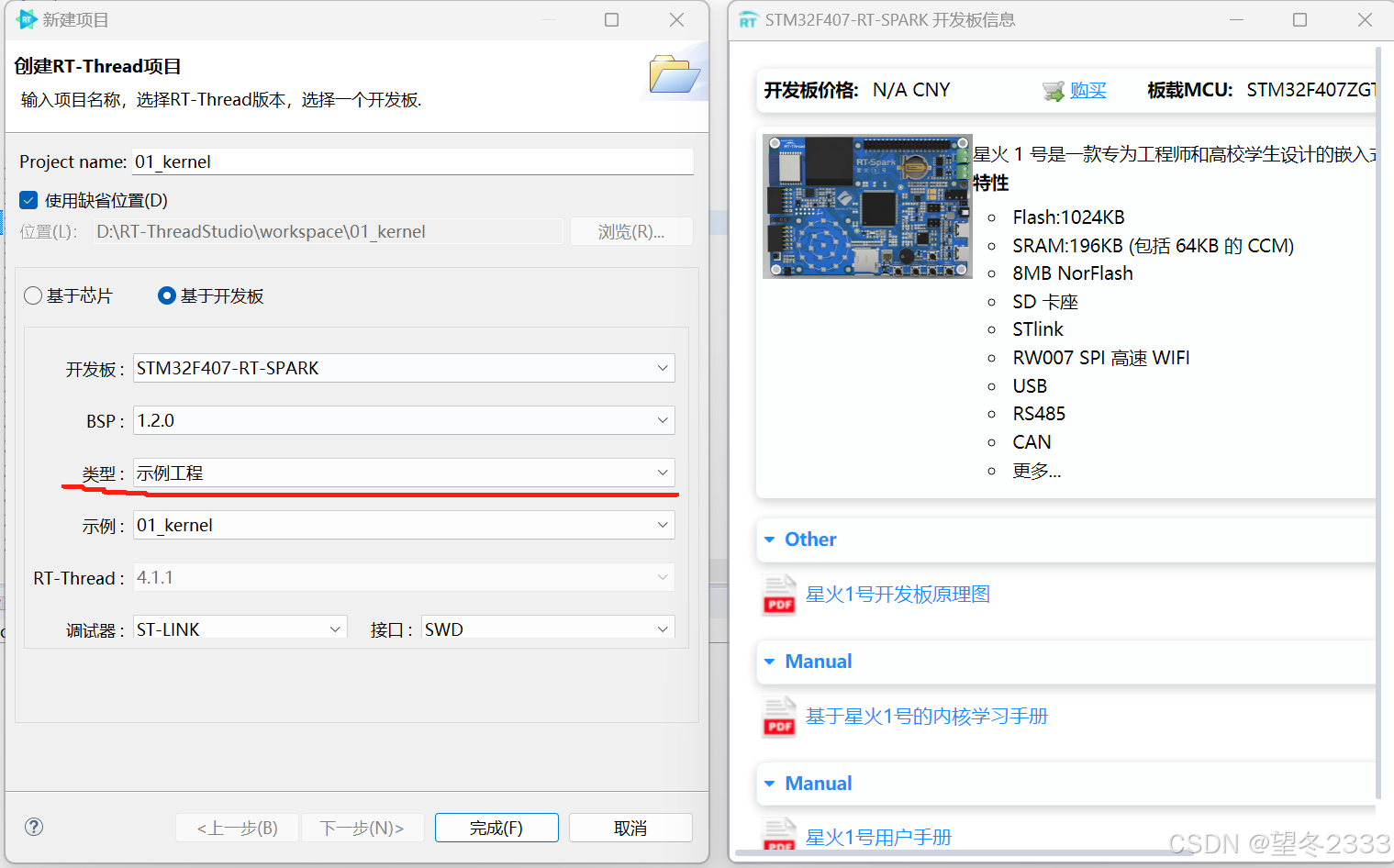Click the 更多... list item
Screen dimensions: 1394x868
[1037, 471]
